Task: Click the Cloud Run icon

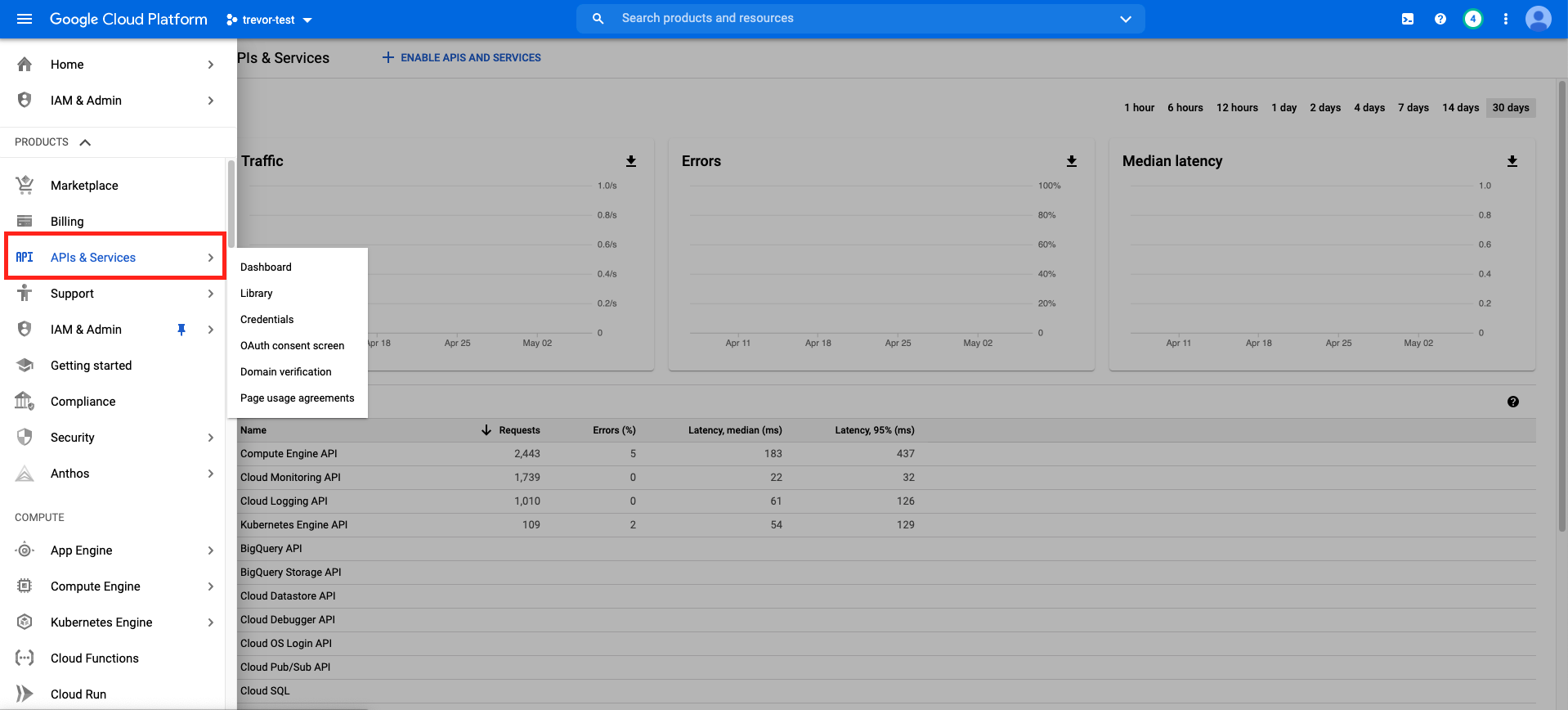Action: [25, 694]
